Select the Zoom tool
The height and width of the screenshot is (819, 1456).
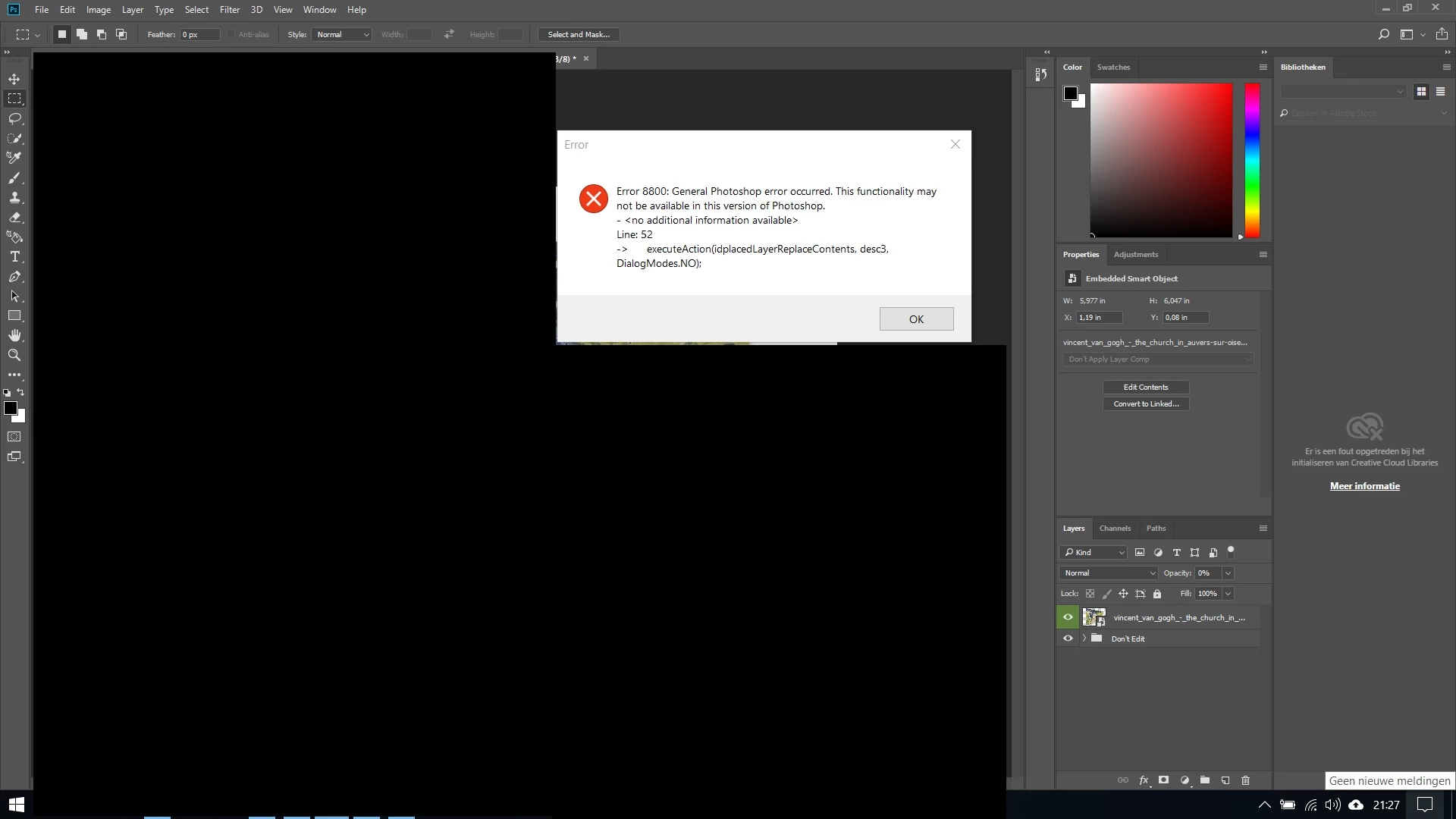pyautogui.click(x=14, y=355)
